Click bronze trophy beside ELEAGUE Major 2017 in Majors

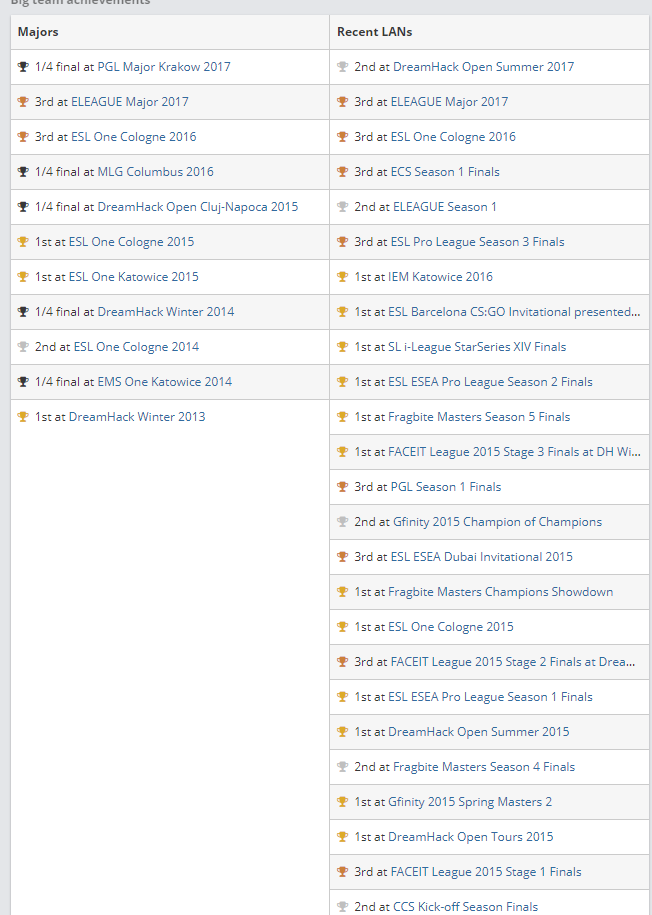point(23,102)
